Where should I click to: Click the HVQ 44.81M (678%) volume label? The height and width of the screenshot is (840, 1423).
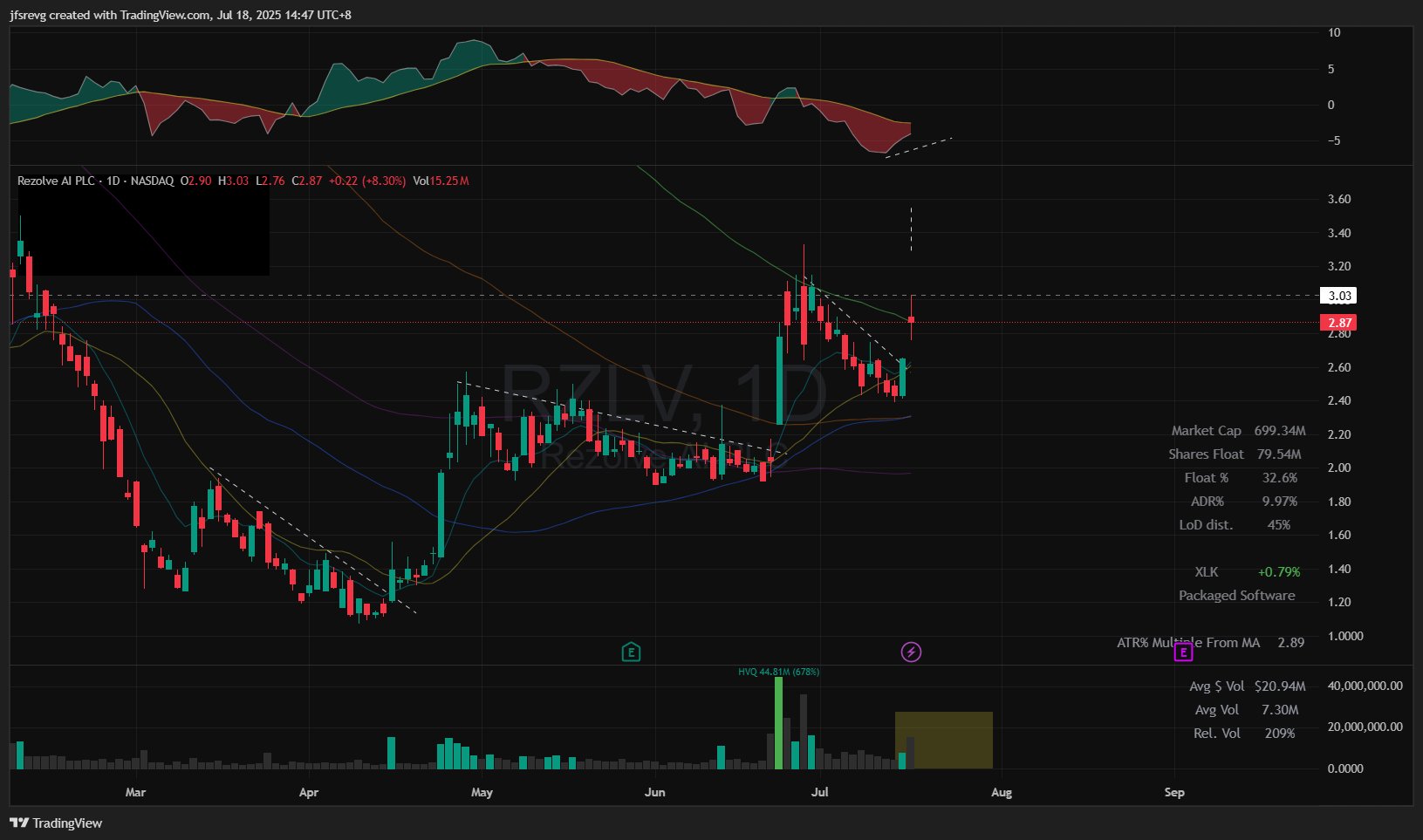(x=778, y=672)
